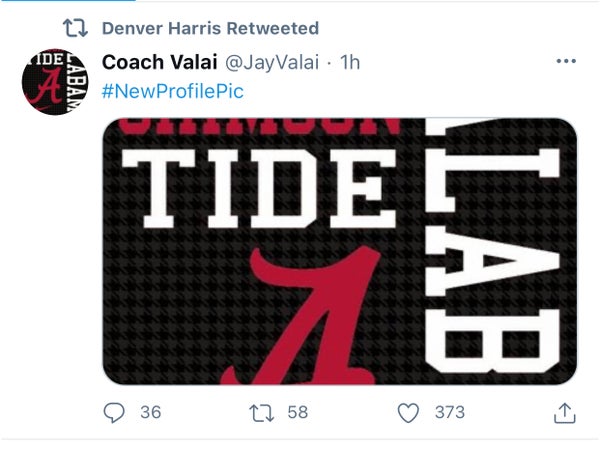Screen dimensions: 600x450
Task: Click the like count 373
Action: click(447, 412)
